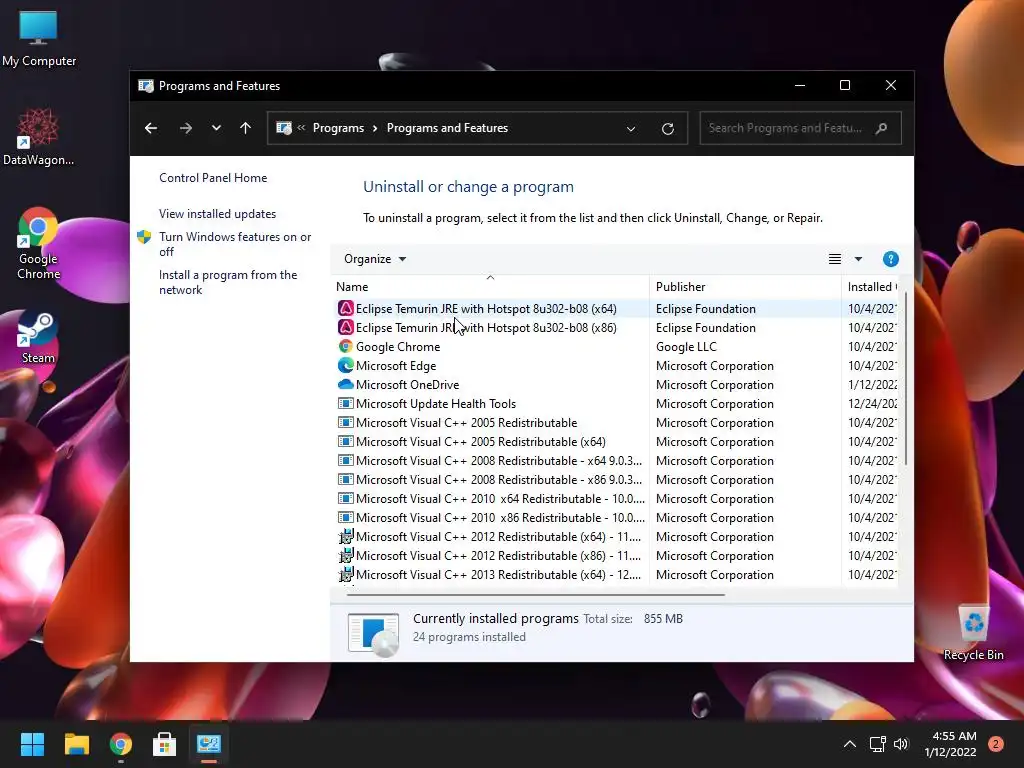Image resolution: width=1024 pixels, height=768 pixels.
Task: Open the notification badge showing 2
Action: pos(996,744)
